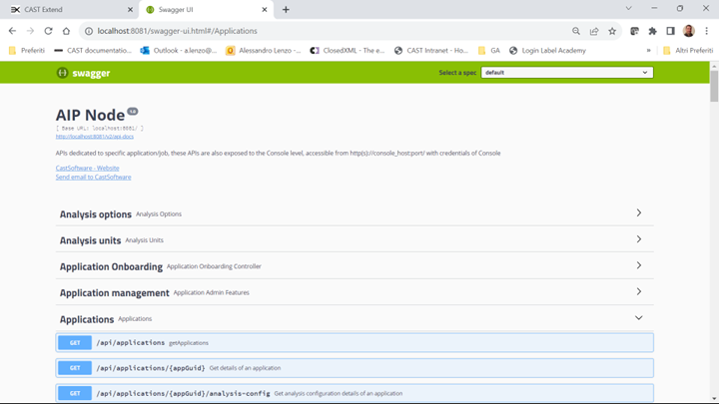Click the page vertical scrollbar thumb
Screen dimensions: 719x404
pos(714,86)
